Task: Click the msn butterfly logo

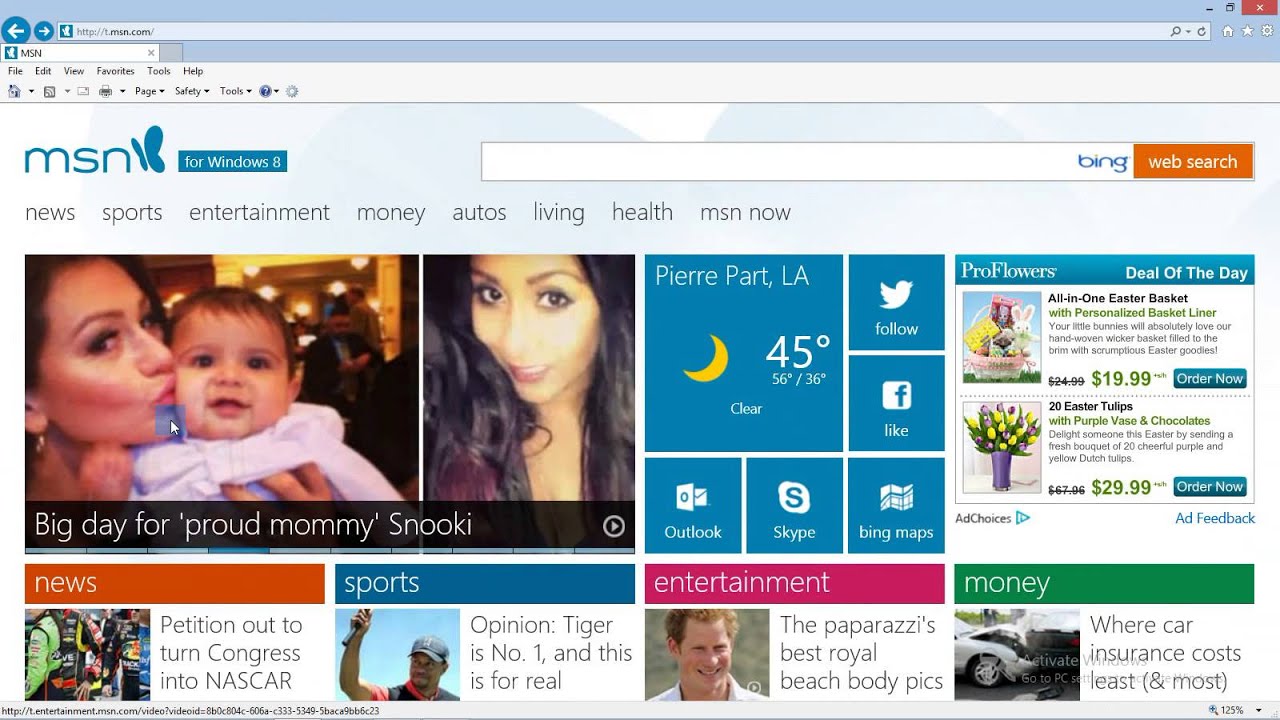Action: [95, 150]
